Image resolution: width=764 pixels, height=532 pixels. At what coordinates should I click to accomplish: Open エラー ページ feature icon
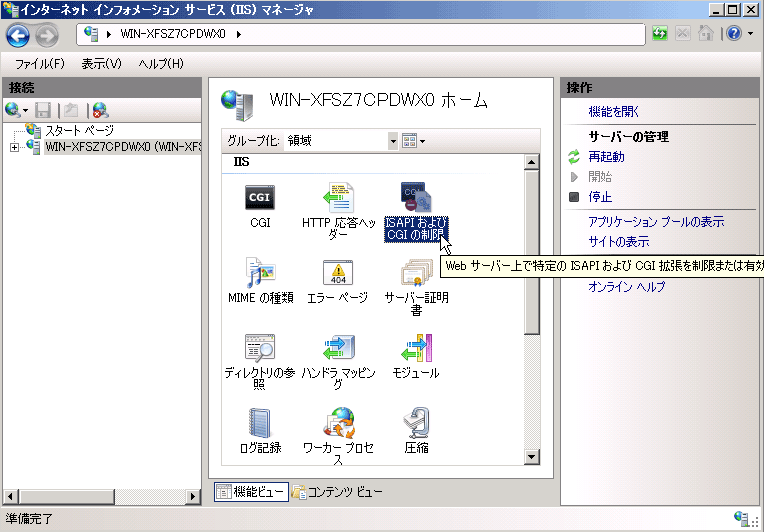coord(338,273)
